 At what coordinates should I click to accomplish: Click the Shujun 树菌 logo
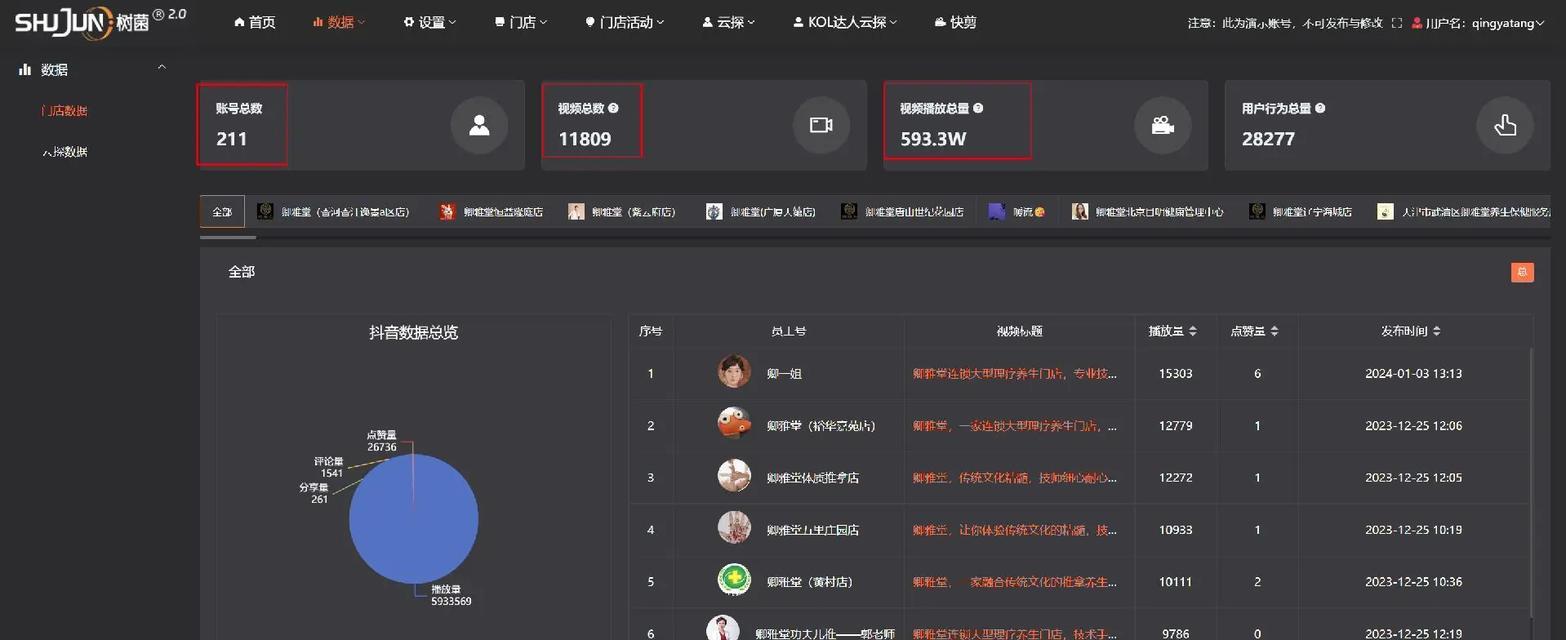(99, 21)
